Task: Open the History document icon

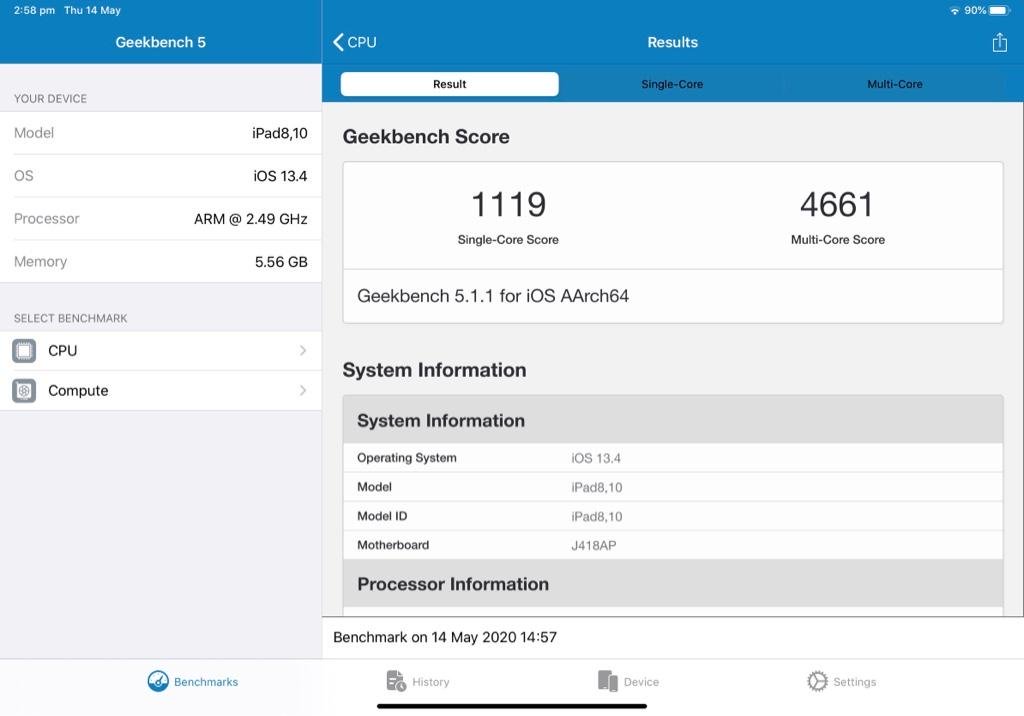Action: [396, 681]
